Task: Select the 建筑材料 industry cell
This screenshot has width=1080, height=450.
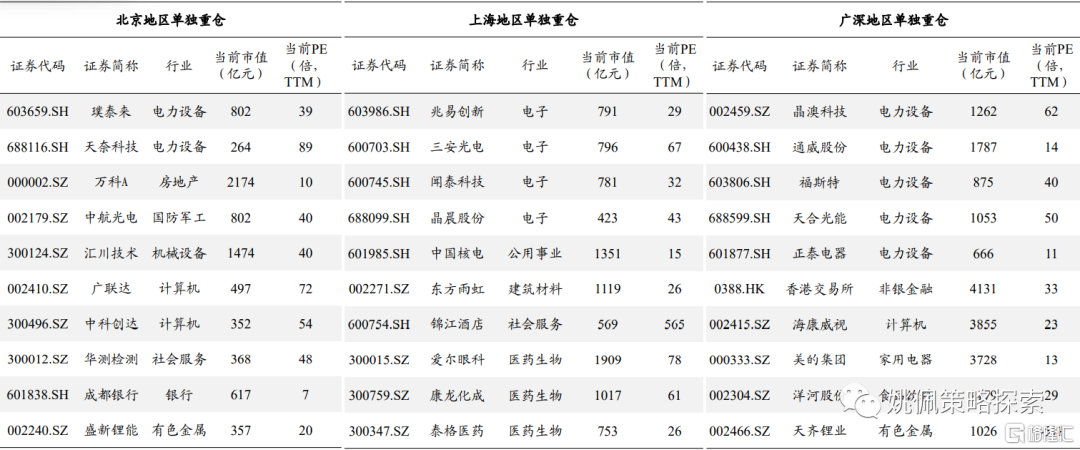Action: point(535,289)
